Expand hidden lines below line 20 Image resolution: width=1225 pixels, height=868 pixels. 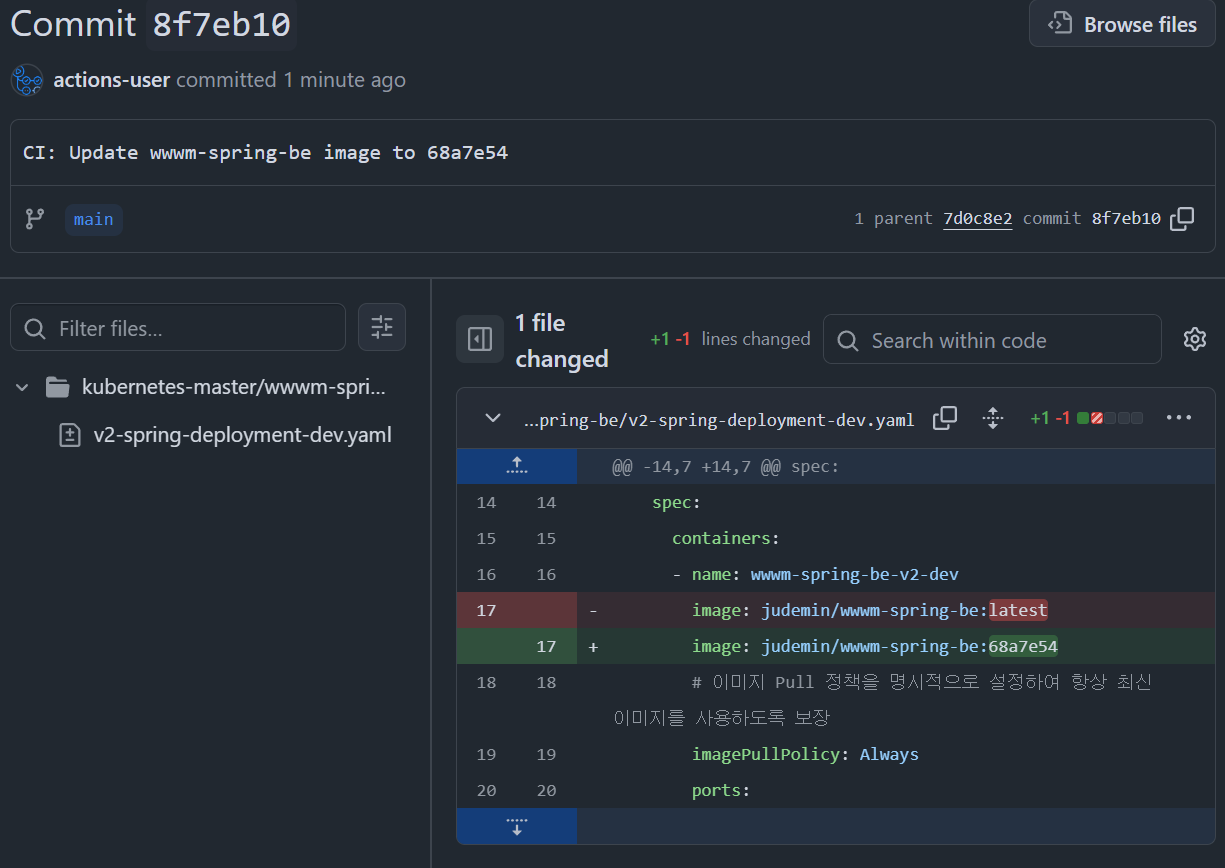coord(516,826)
